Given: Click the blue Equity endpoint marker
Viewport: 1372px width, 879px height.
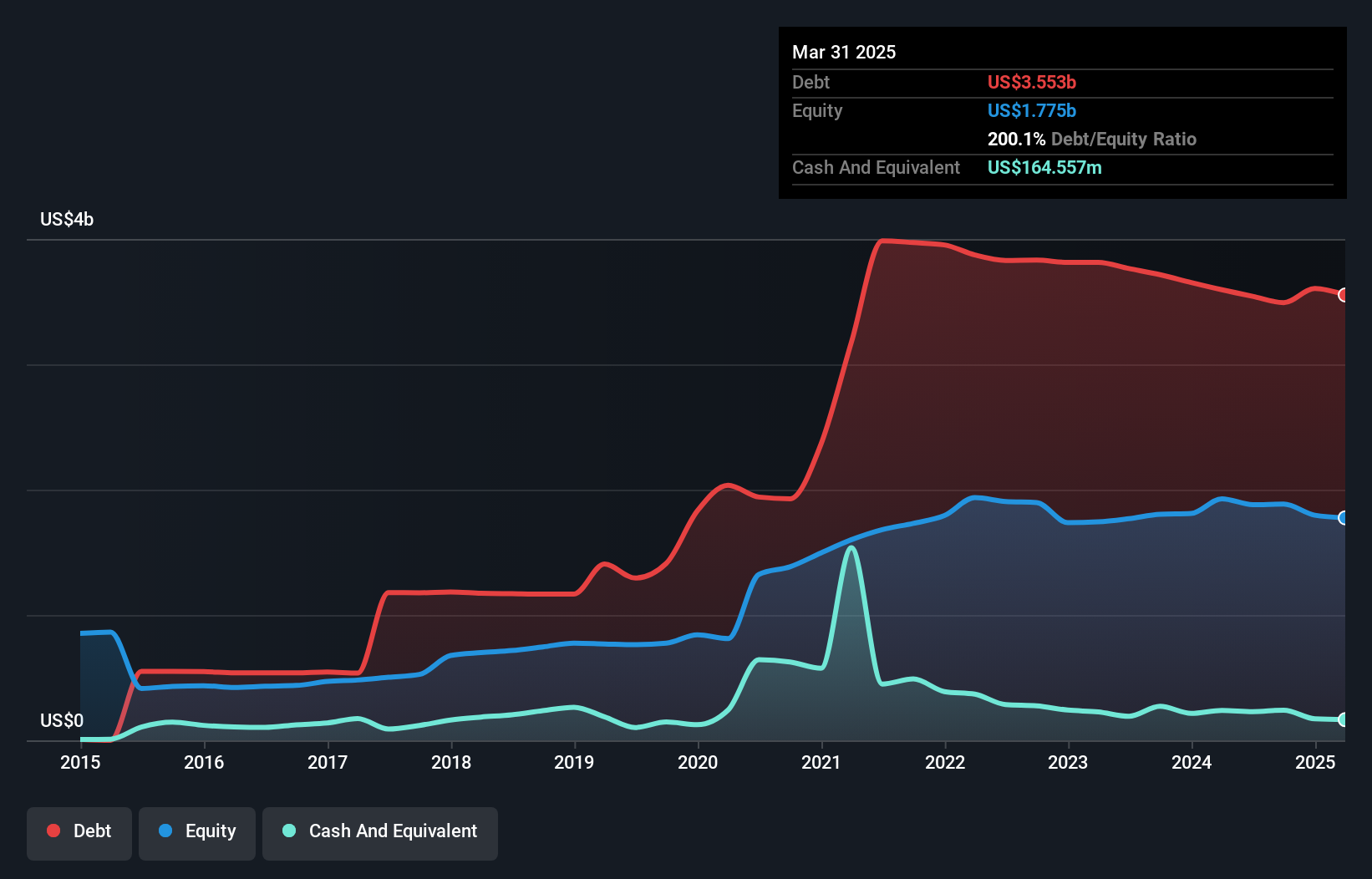Looking at the screenshot, I should (1344, 518).
